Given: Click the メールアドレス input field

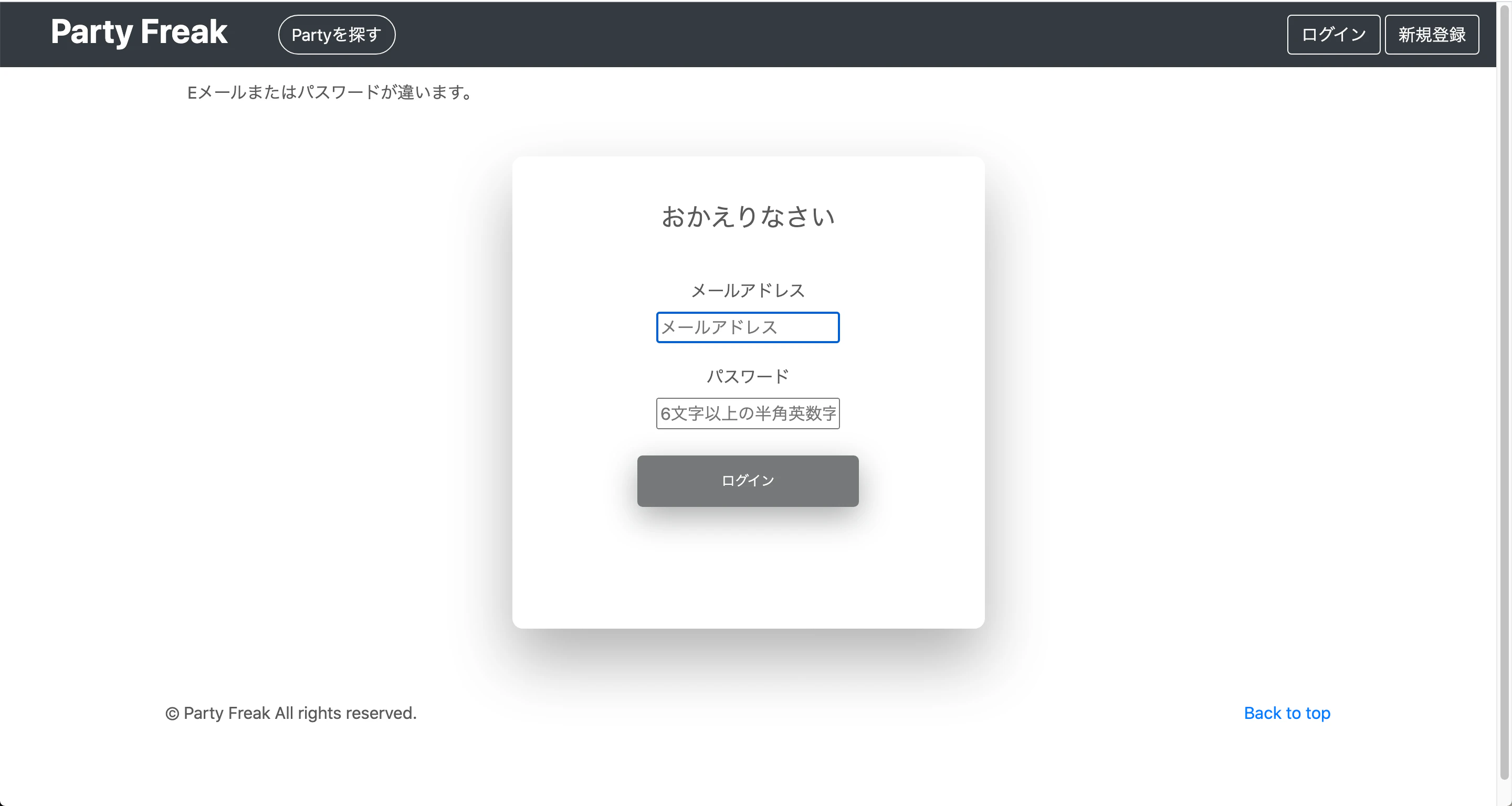Looking at the screenshot, I should click(747, 327).
